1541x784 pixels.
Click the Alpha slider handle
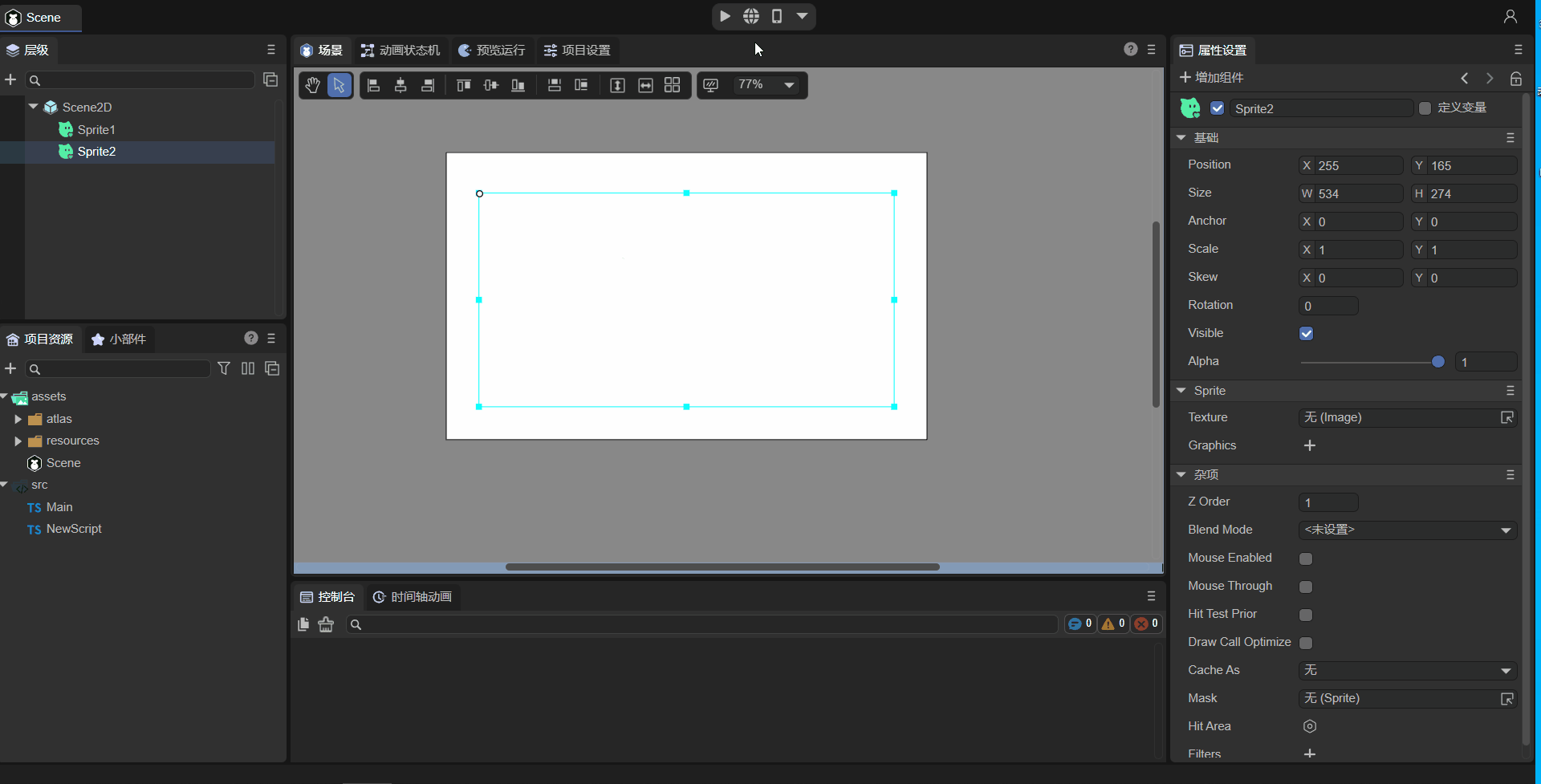[x=1437, y=362]
